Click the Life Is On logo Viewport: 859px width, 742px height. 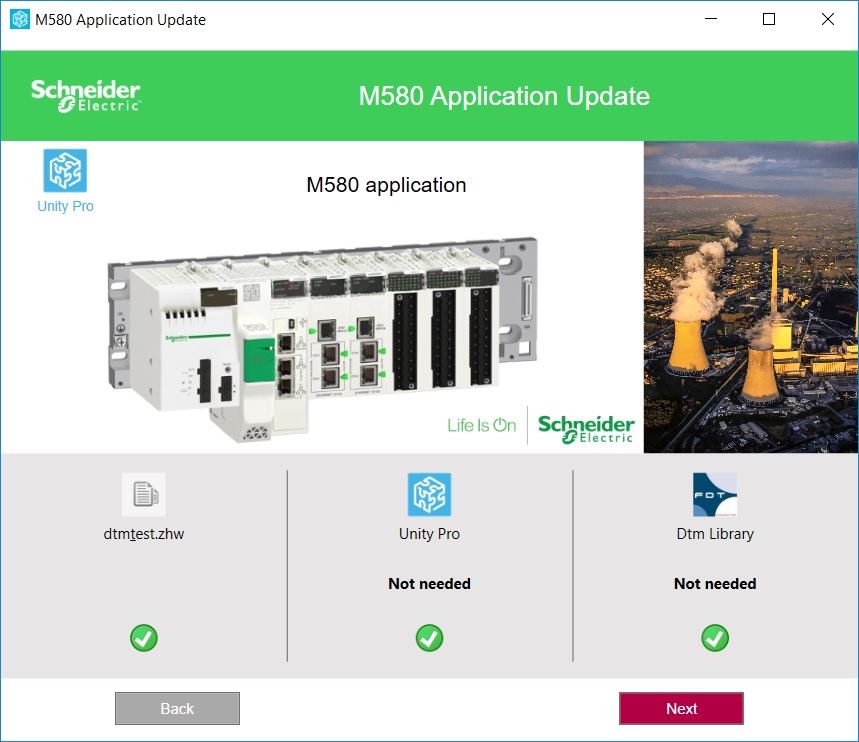tap(482, 425)
